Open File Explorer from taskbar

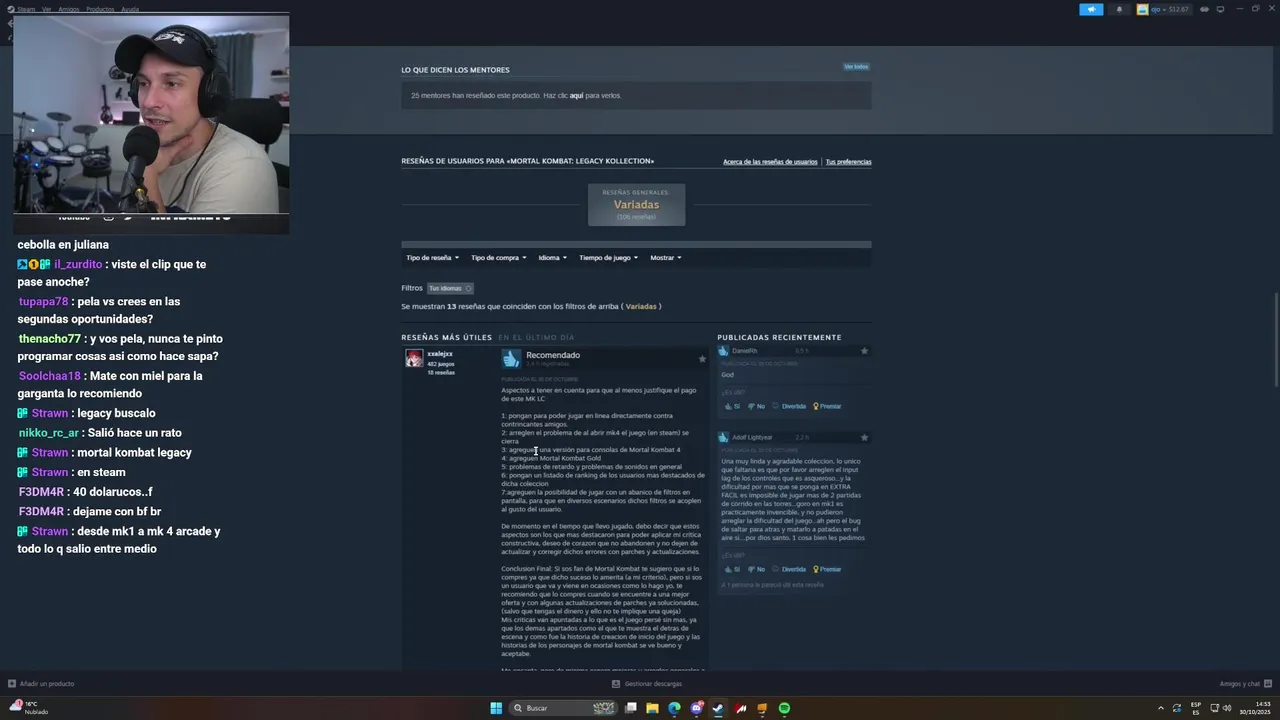point(652,708)
